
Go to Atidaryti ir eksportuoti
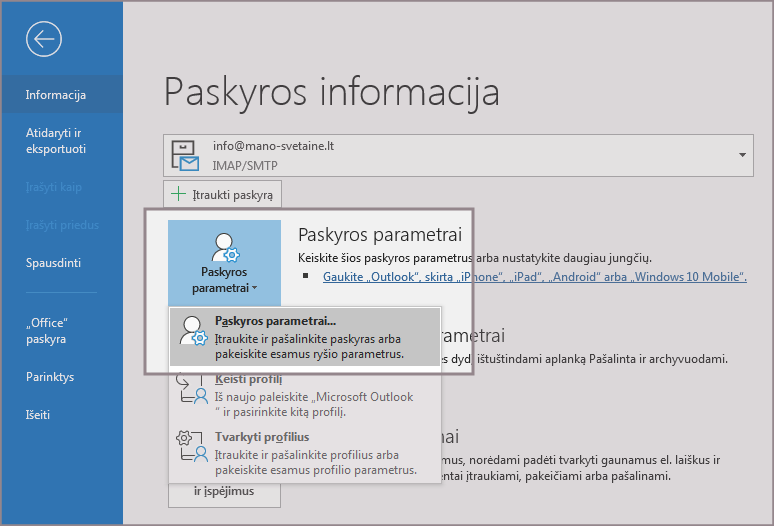click(56, 140)
